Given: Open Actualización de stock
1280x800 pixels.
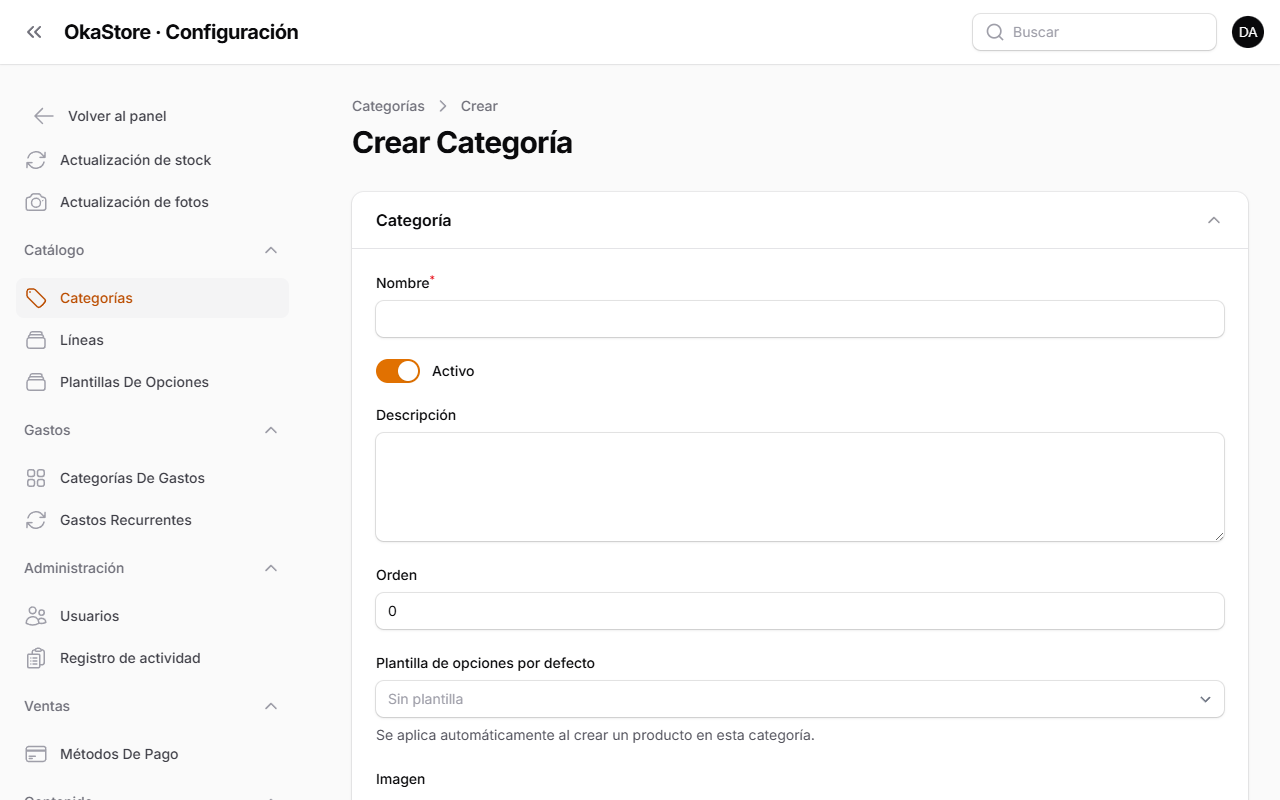Looking at the screenshot, I should tap(152, 160).
